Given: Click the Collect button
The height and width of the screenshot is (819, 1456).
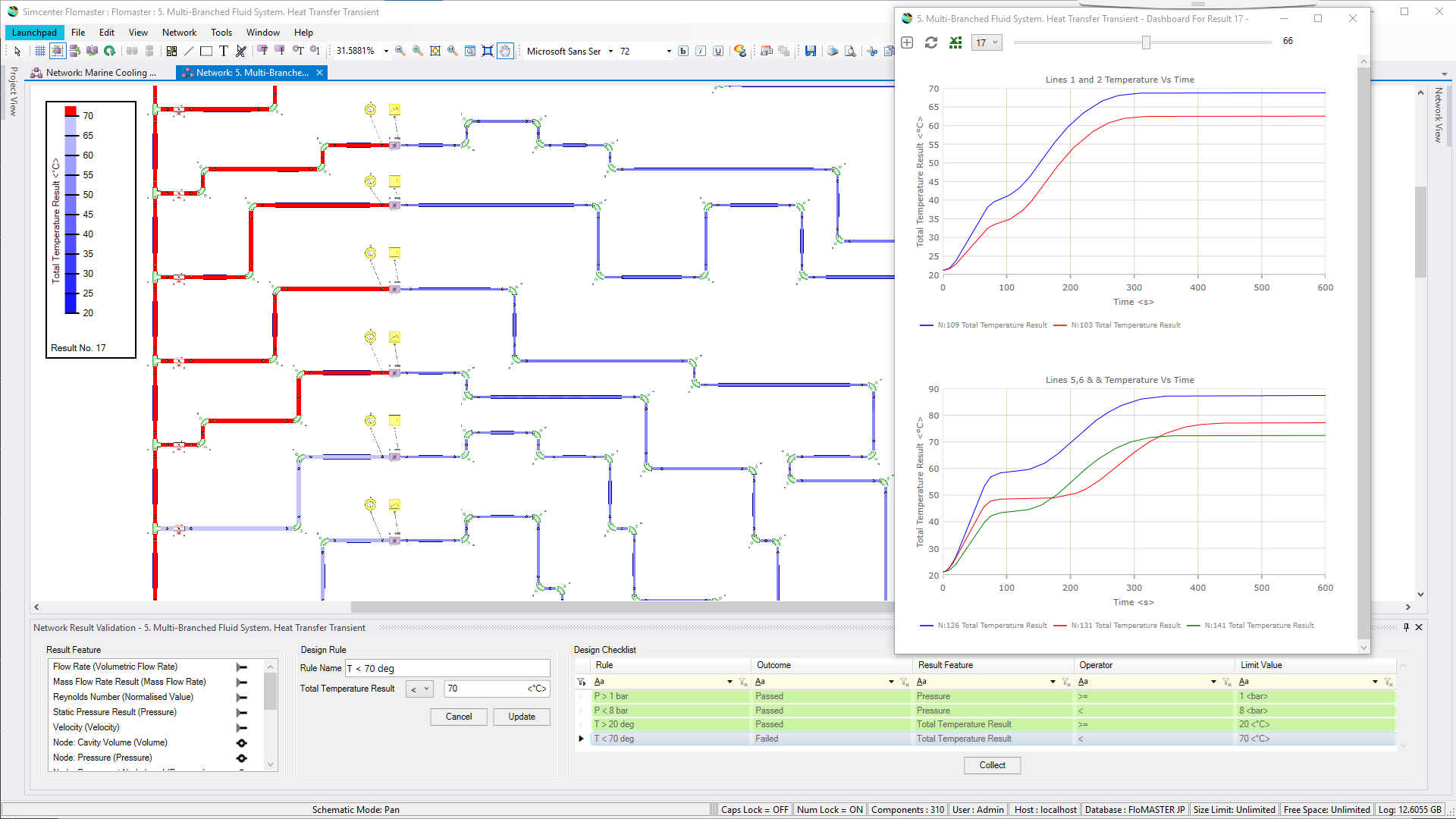Looking at the screenshot, I should pyautogui.click(x=992, y=765).
